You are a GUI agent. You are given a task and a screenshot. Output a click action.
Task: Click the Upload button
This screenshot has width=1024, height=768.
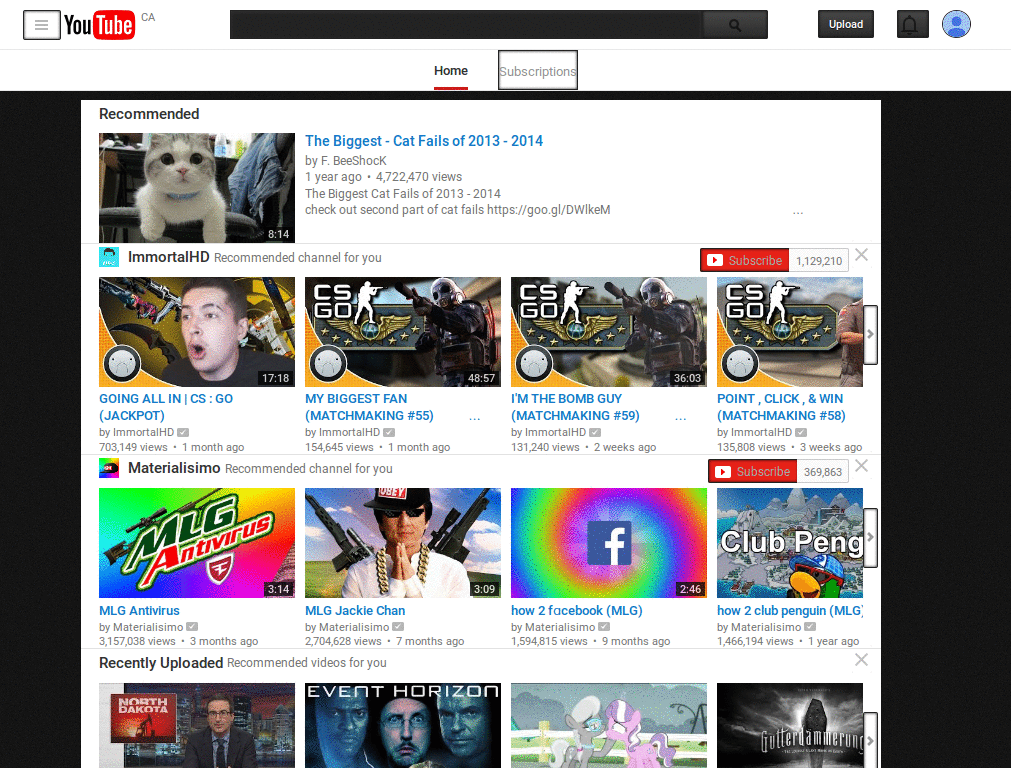[x=846, y=24]
